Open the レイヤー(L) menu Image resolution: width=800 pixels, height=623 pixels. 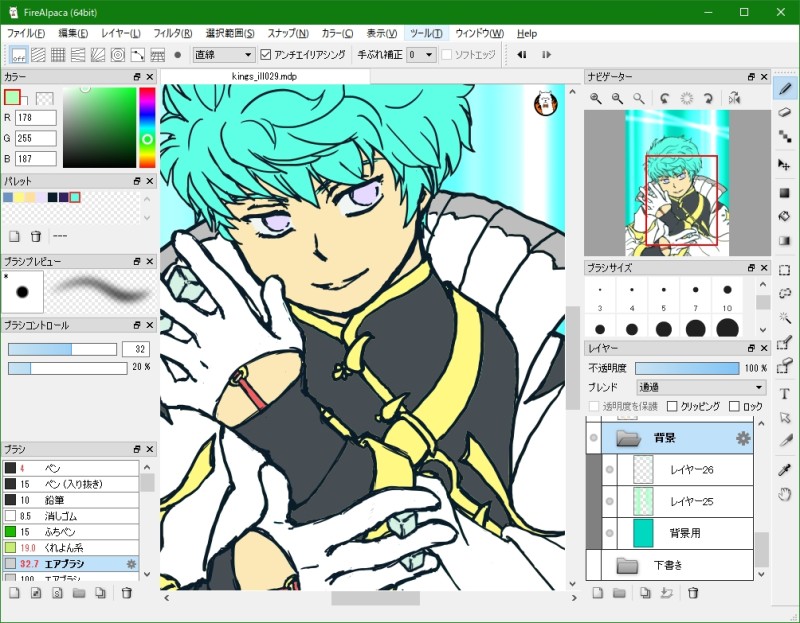120,33
